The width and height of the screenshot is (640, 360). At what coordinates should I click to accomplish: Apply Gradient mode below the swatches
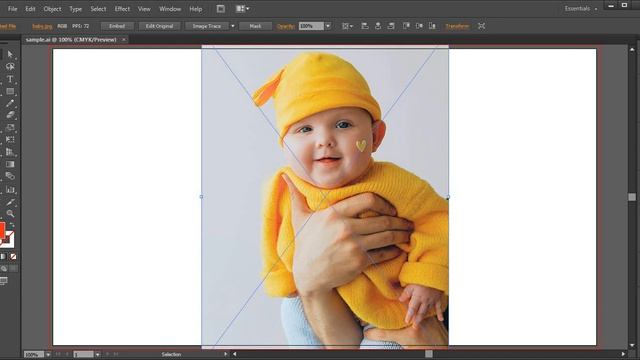(x=4, y=257)
